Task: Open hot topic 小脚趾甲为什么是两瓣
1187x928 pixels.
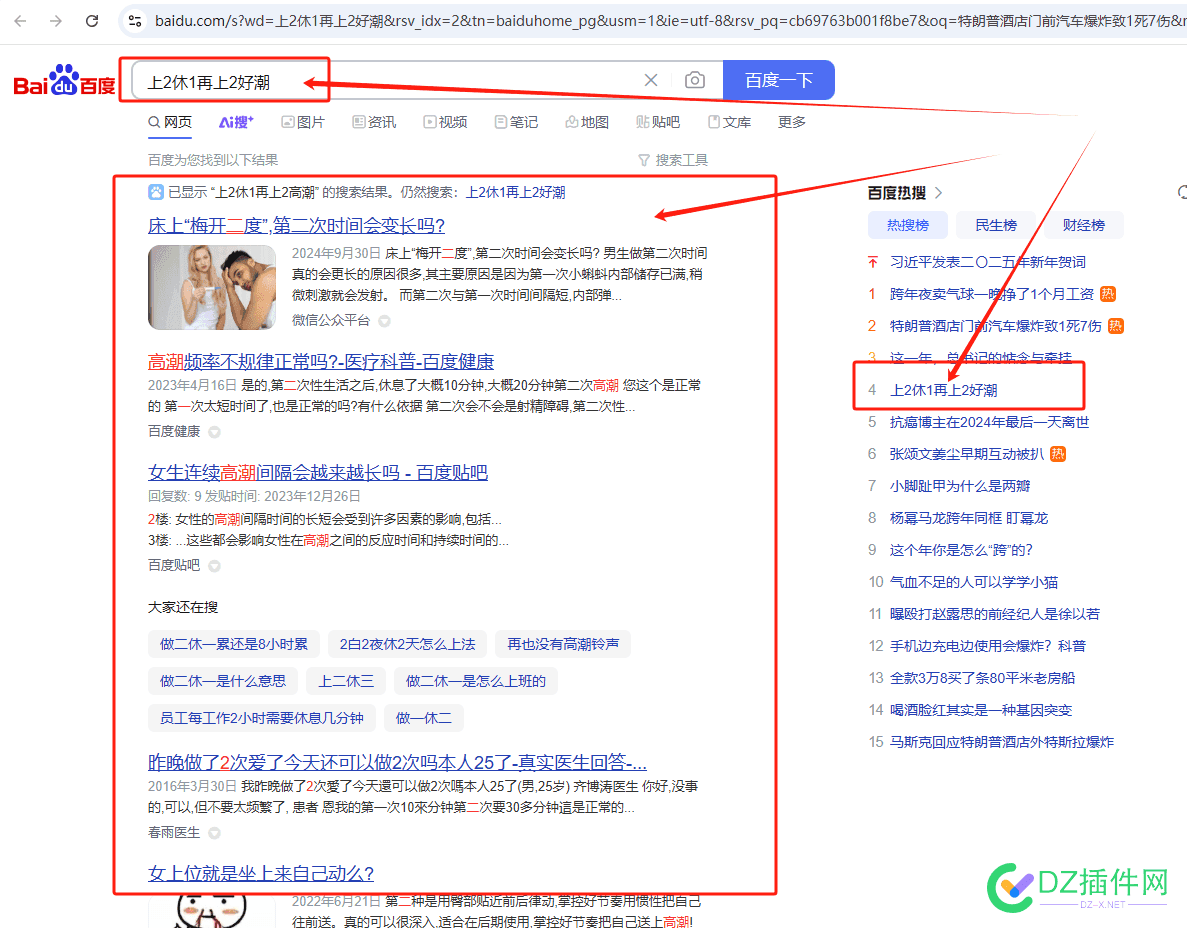Action: 960,486
